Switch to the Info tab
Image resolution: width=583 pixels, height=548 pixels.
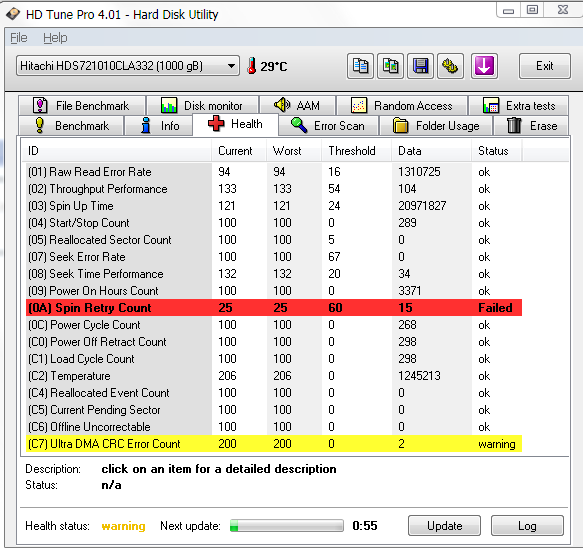[159, 126]
